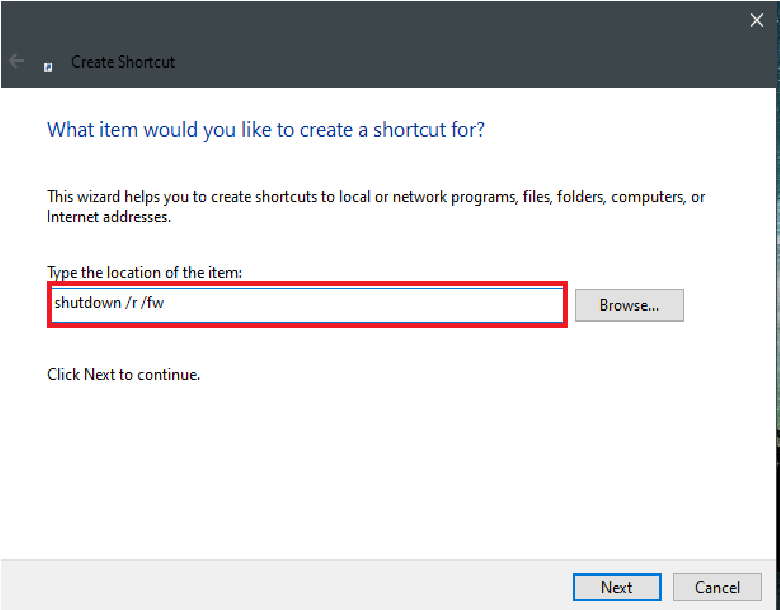Image resolution: width=780 pixels, height=610 pixels.
Task: Open the Browse... file picker button
Action: (629, 305)
